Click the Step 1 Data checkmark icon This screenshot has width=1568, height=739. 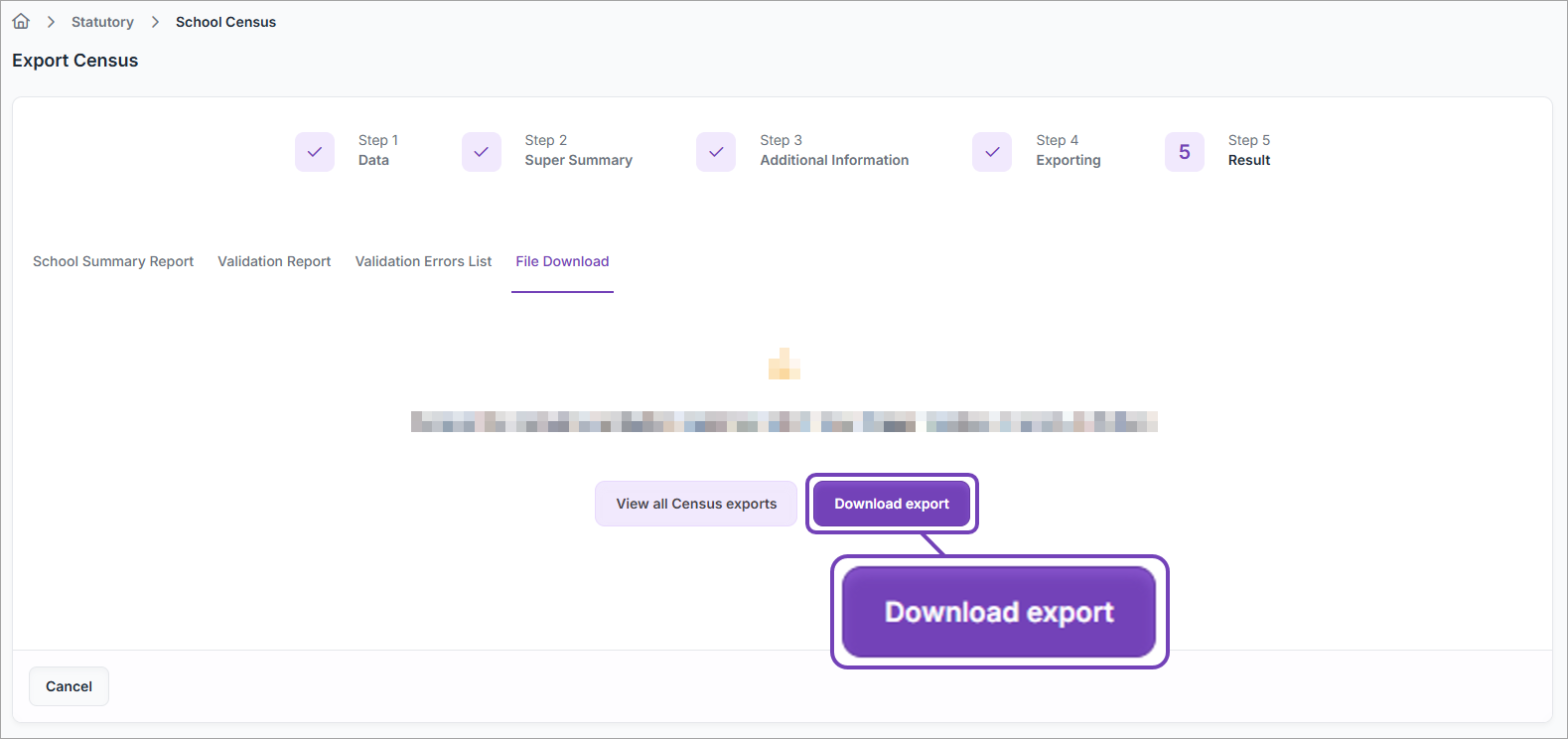315,152
